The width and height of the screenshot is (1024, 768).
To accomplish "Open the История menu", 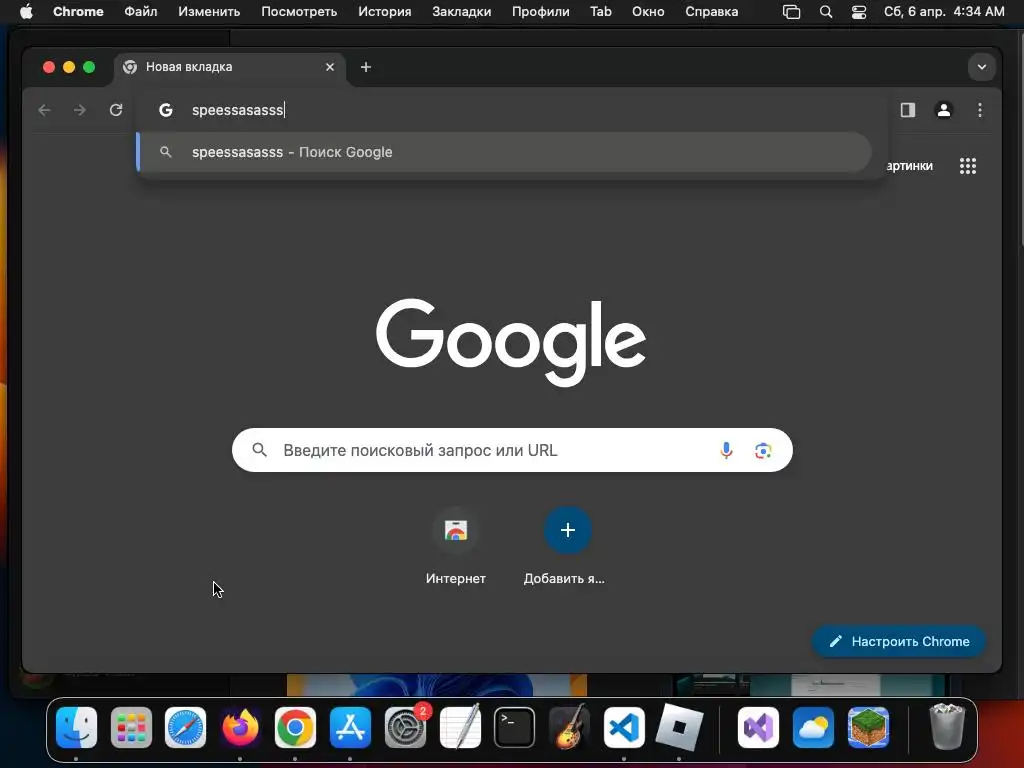I will pyautogui.click(x=385, y=12).
